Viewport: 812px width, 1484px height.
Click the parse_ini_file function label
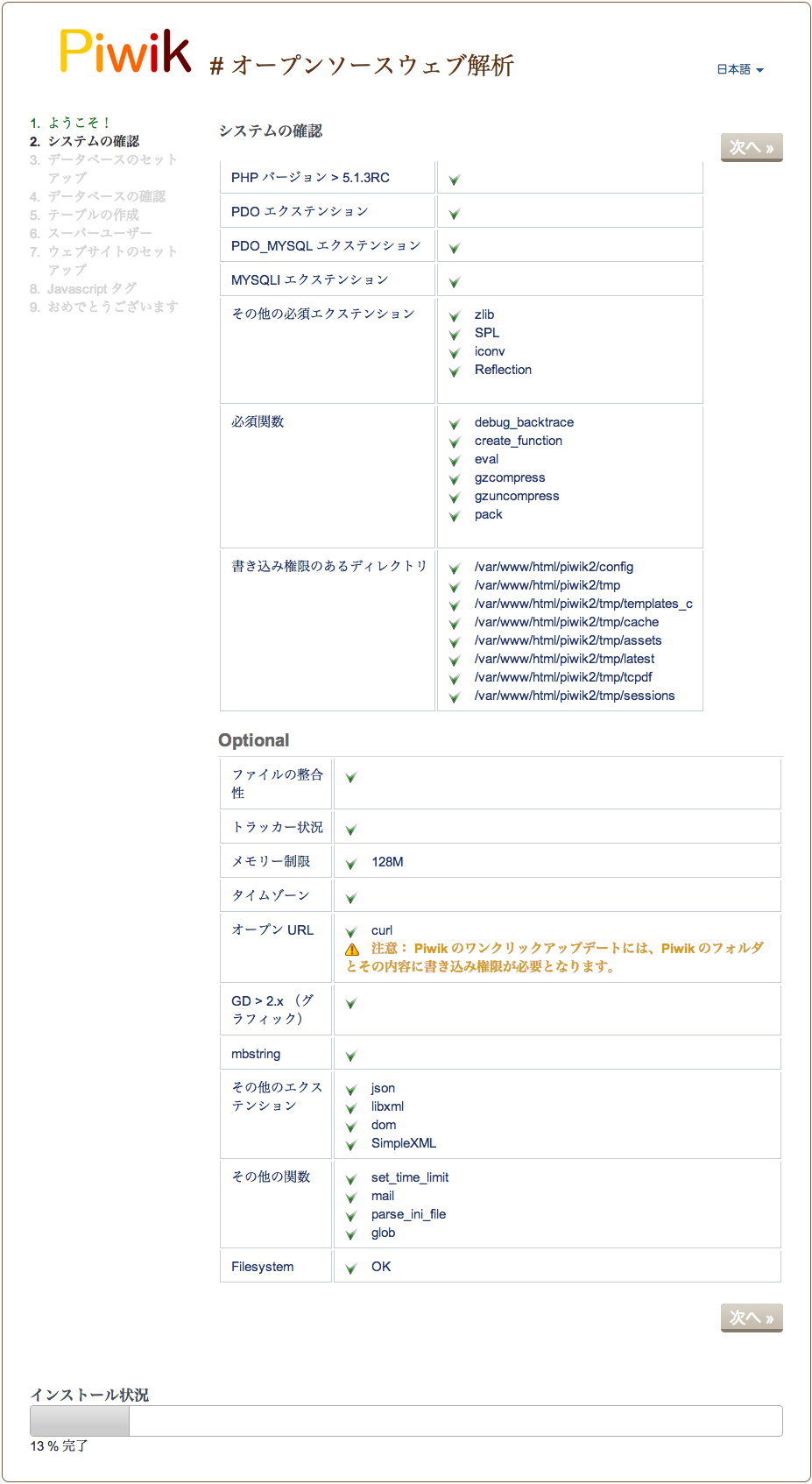pyautogui.click(x=408, y=1214)
